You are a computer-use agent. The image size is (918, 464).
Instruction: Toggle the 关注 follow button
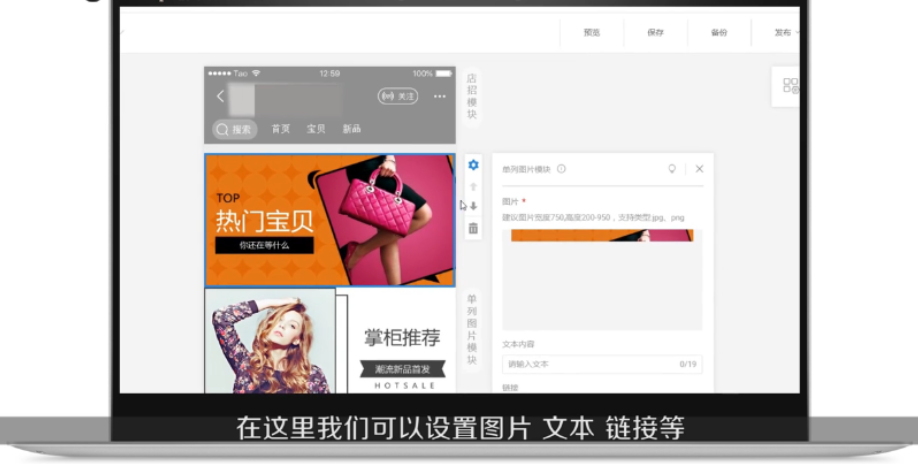[398, 97]
